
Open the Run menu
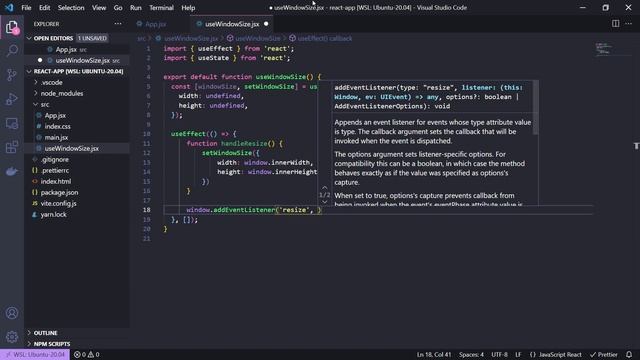point(136,8)
